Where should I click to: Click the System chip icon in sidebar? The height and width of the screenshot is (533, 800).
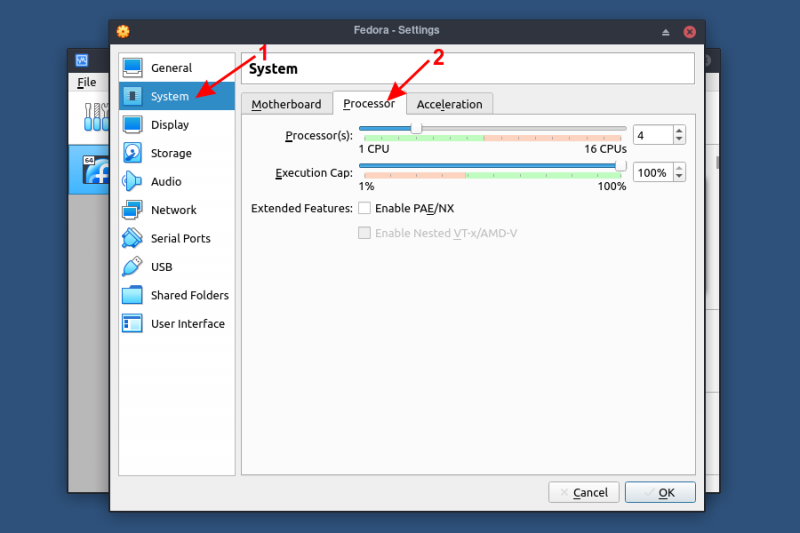[133, 96]
